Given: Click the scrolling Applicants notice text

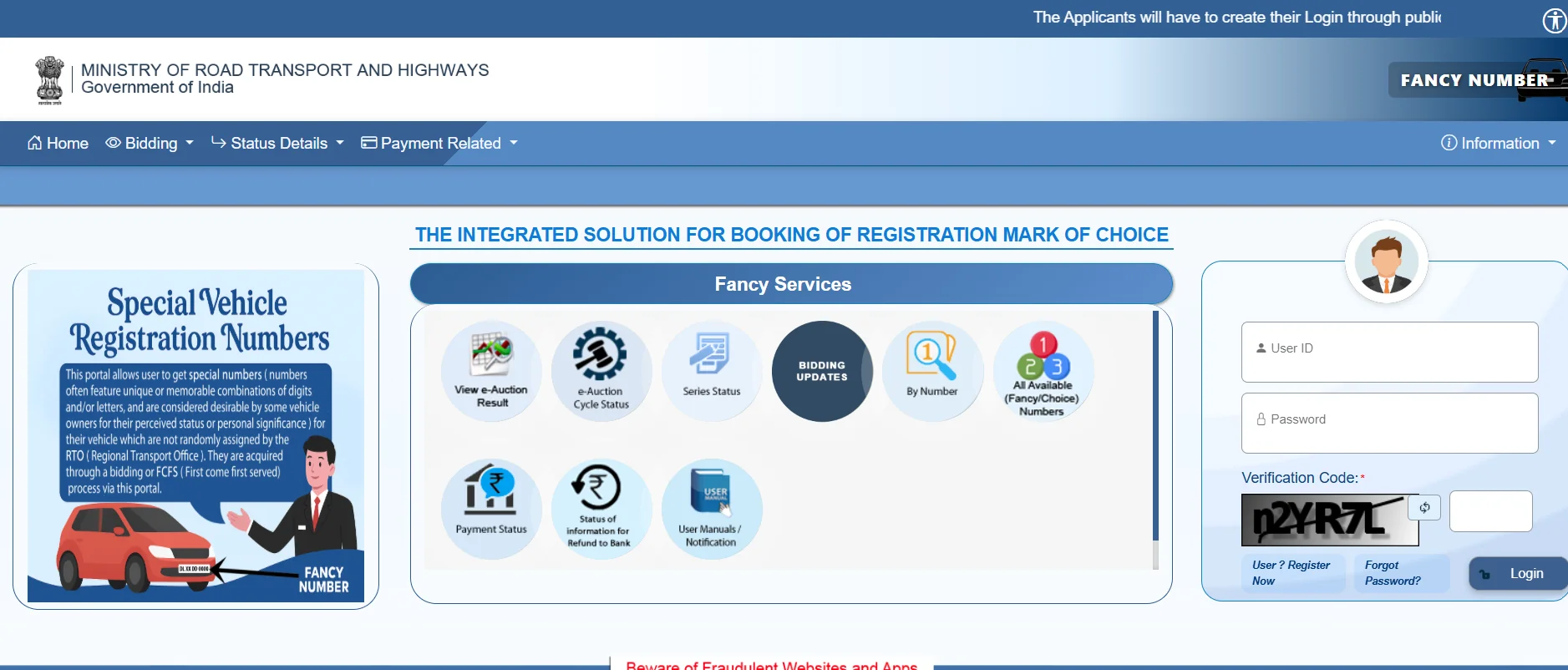Looking at the screenshot, I should [1236, 18].
